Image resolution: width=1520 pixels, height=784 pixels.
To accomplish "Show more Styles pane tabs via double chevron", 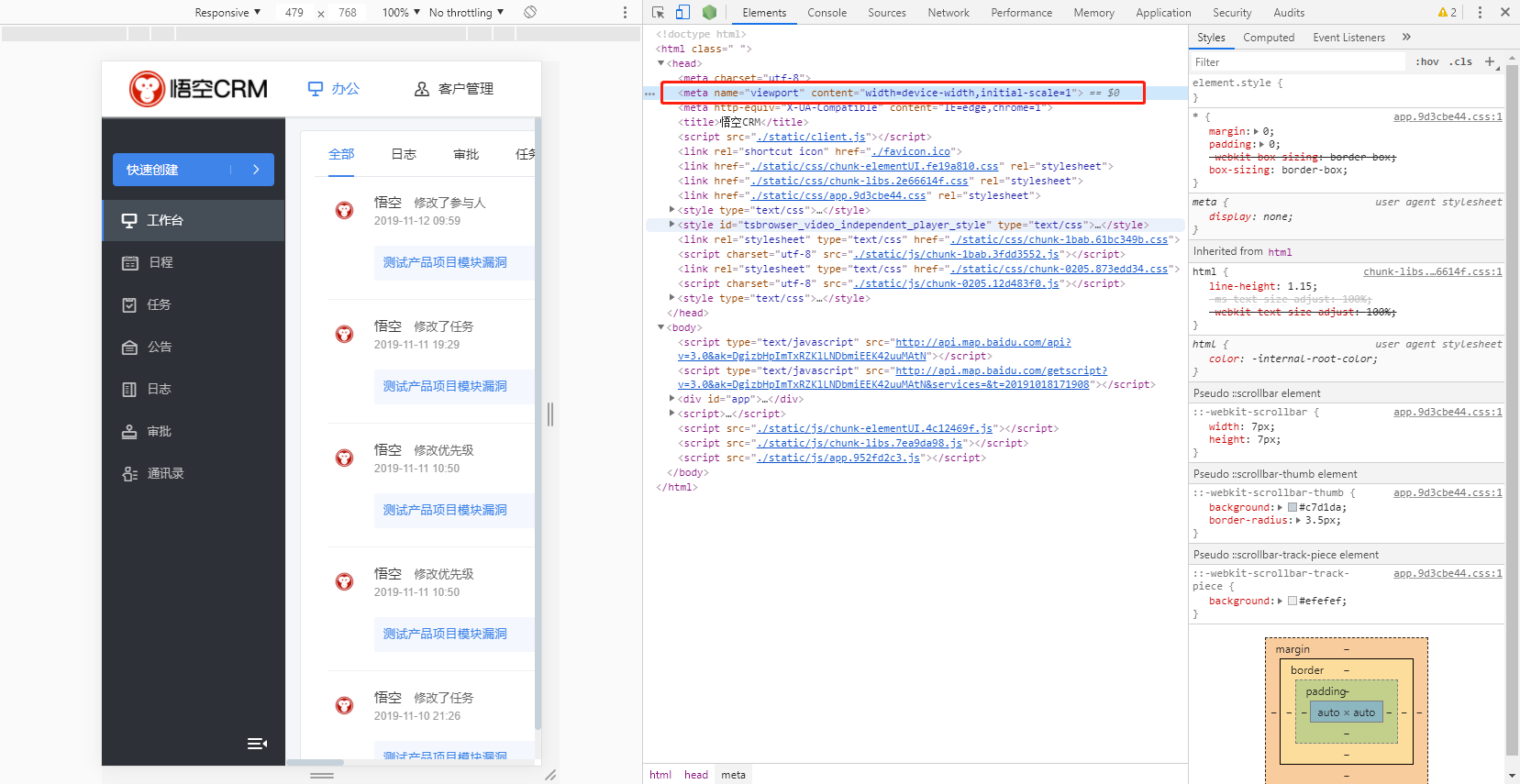I will [1406, 38].
